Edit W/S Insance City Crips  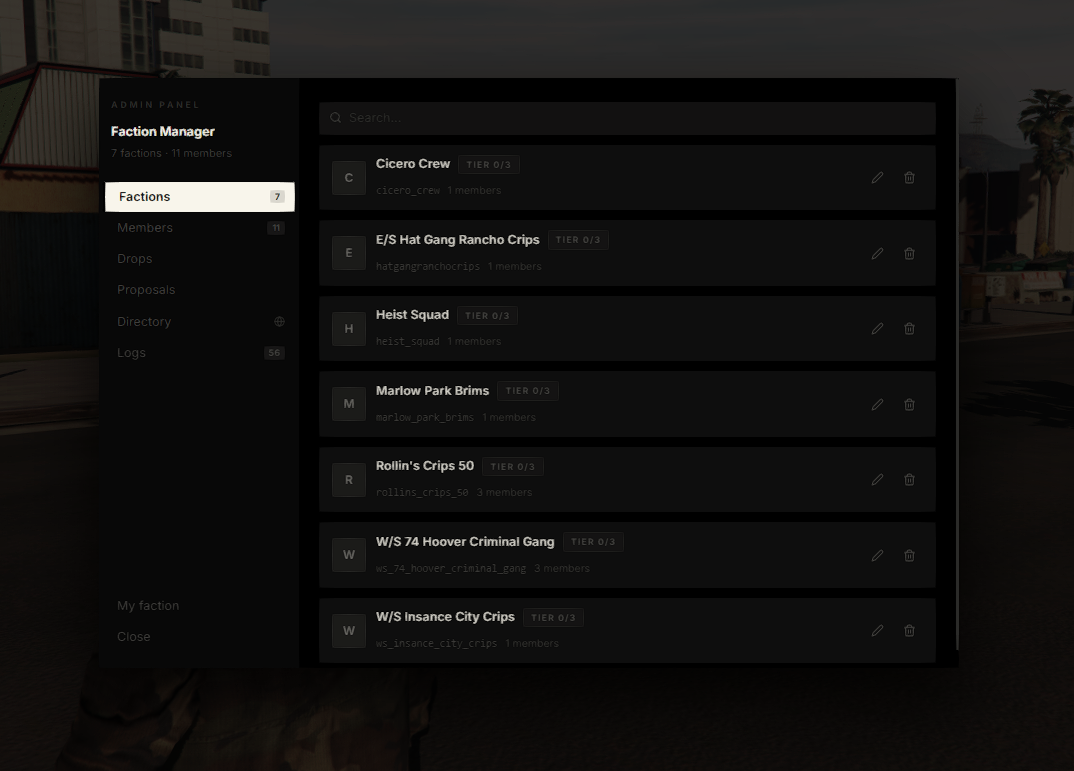point(877,631)
